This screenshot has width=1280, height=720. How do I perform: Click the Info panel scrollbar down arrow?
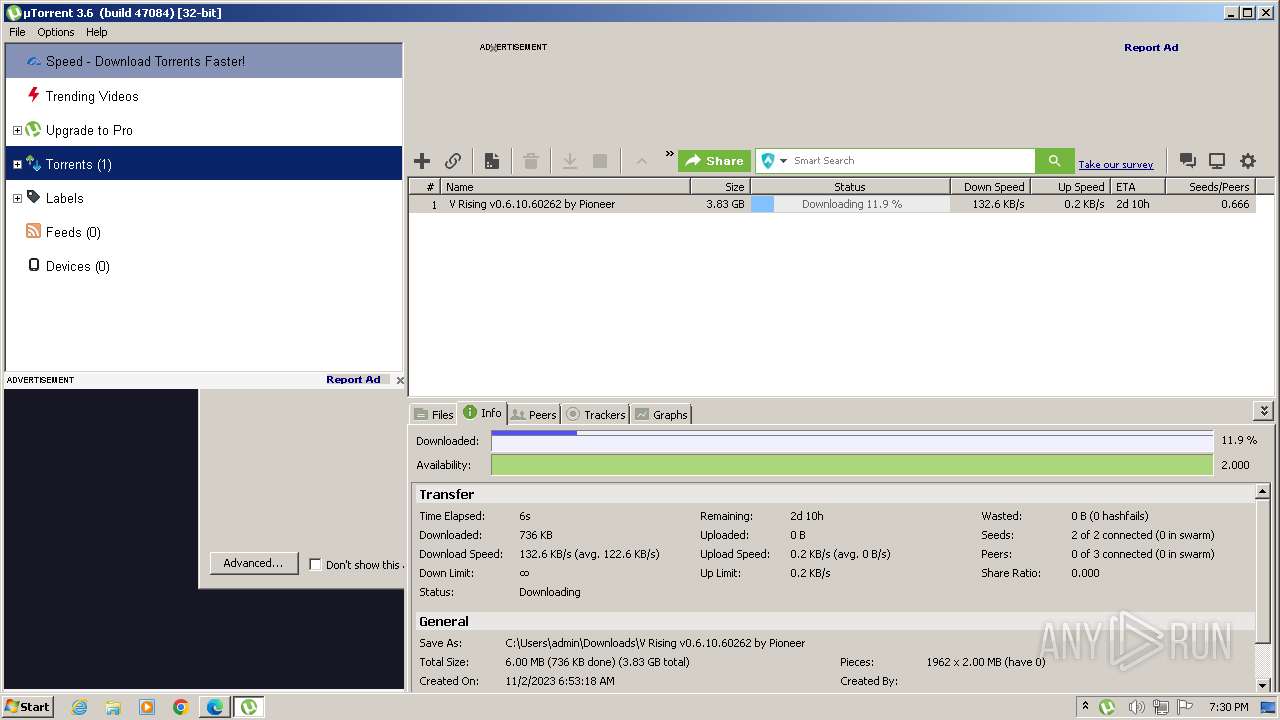pyautogui.click(x=1263, y=685)
